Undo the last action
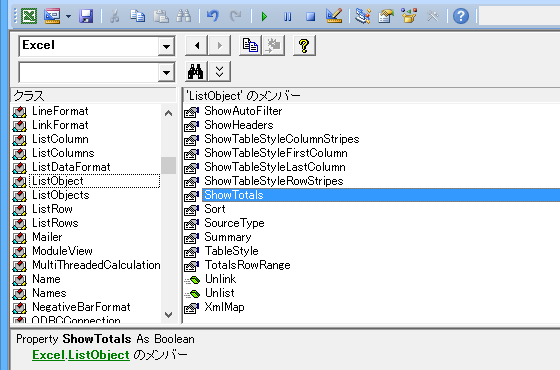560x370 pixels. (212, 16)
